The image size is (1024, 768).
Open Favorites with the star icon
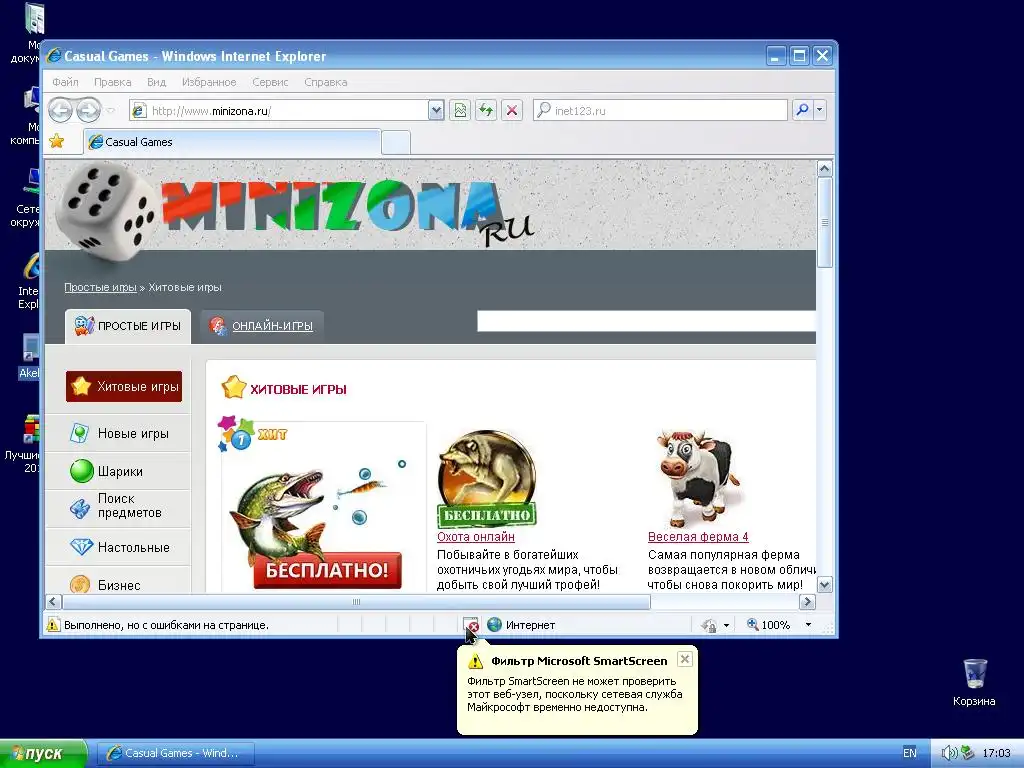pyautogui.click(x=57, y=141)
